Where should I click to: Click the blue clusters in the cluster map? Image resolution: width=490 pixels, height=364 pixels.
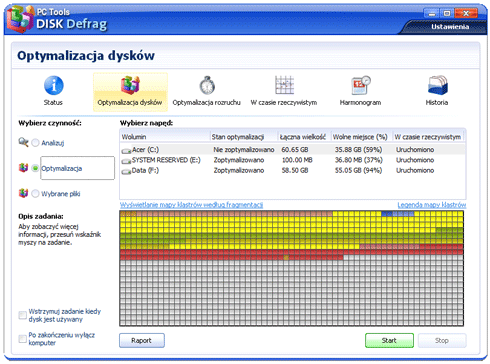pos(397,214)
